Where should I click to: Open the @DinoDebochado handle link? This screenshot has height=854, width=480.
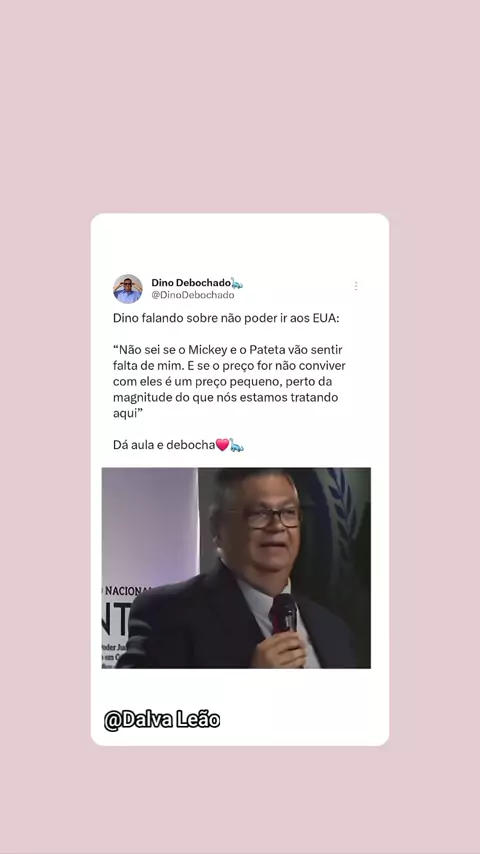click(193, 295)
